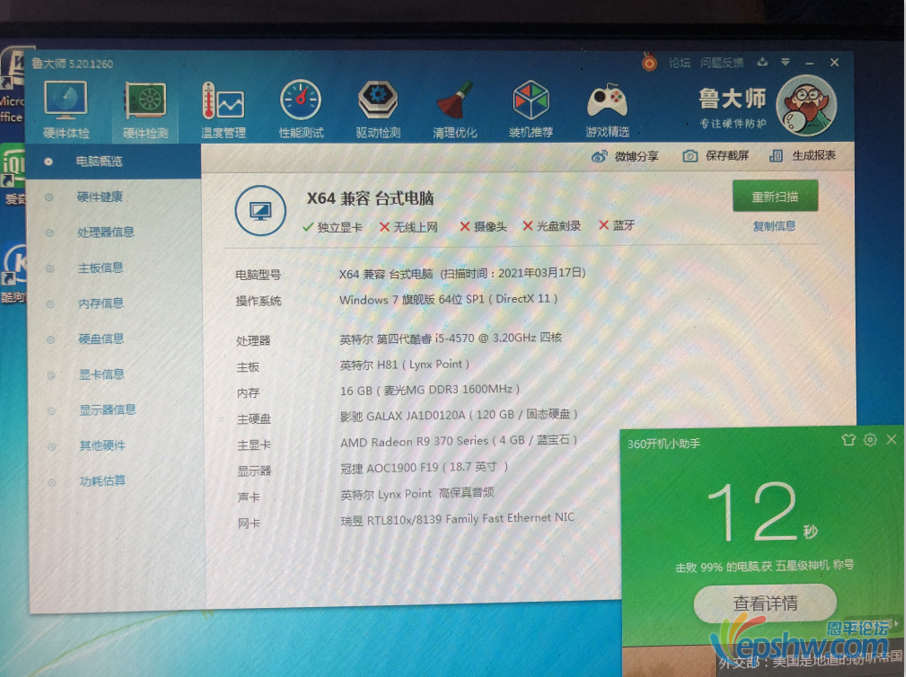The height and width of the screenshot is (677, 906).
Task: Click the 鲁大师 mascot avatar
Action: [x=806, y=106]
